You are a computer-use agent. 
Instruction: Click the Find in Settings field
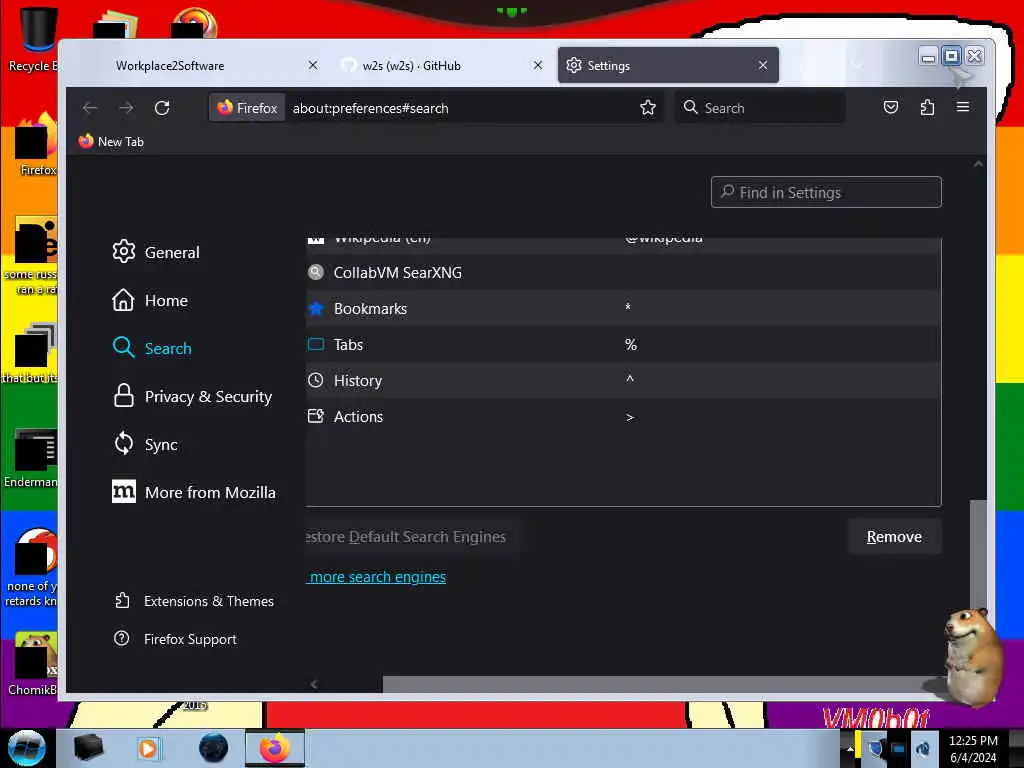[826, 192]
